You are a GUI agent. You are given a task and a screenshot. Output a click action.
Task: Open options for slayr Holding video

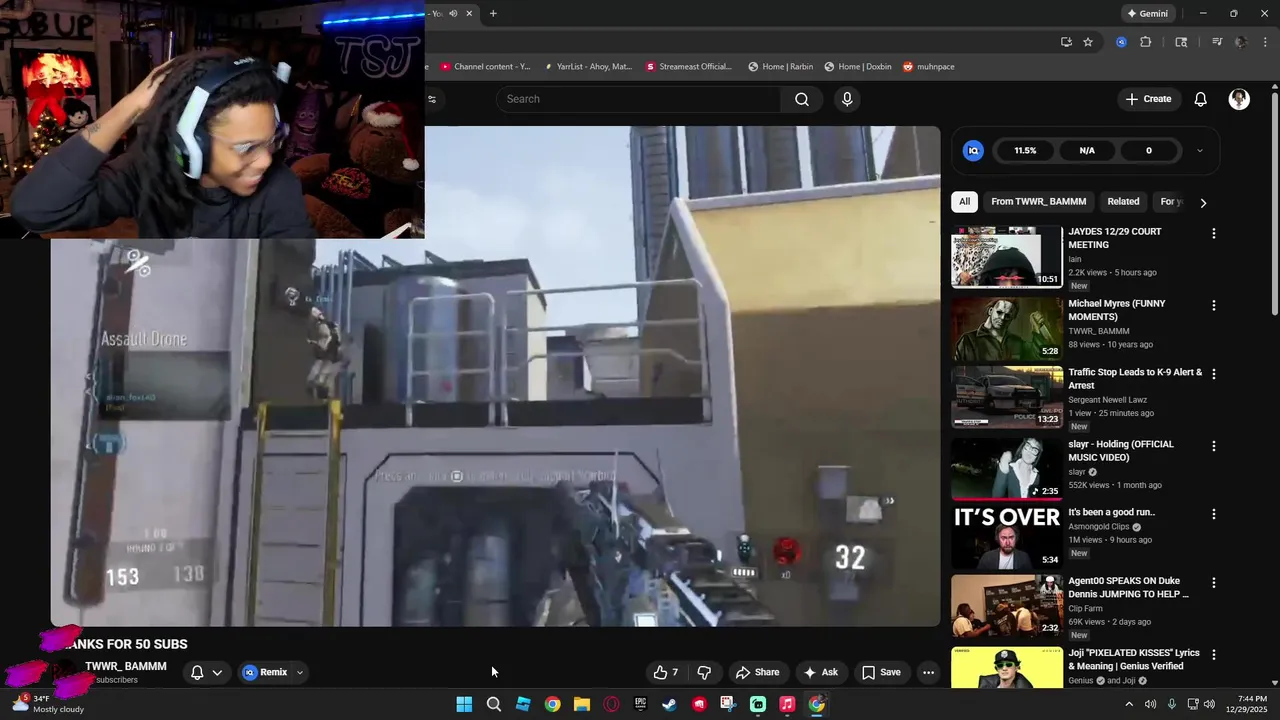tap(1214, 446)
